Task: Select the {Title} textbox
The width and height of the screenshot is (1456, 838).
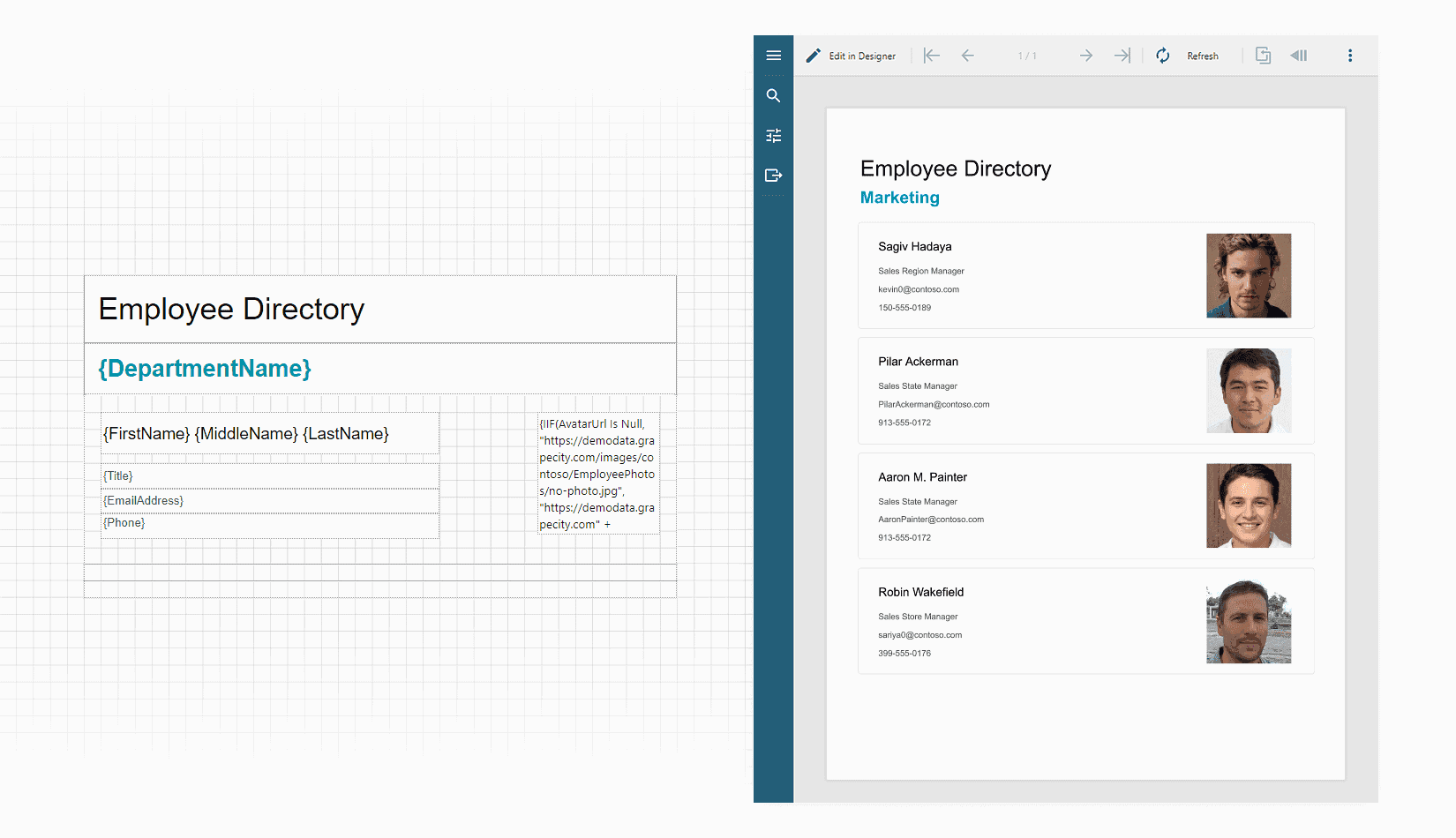Action: [270, 476]
